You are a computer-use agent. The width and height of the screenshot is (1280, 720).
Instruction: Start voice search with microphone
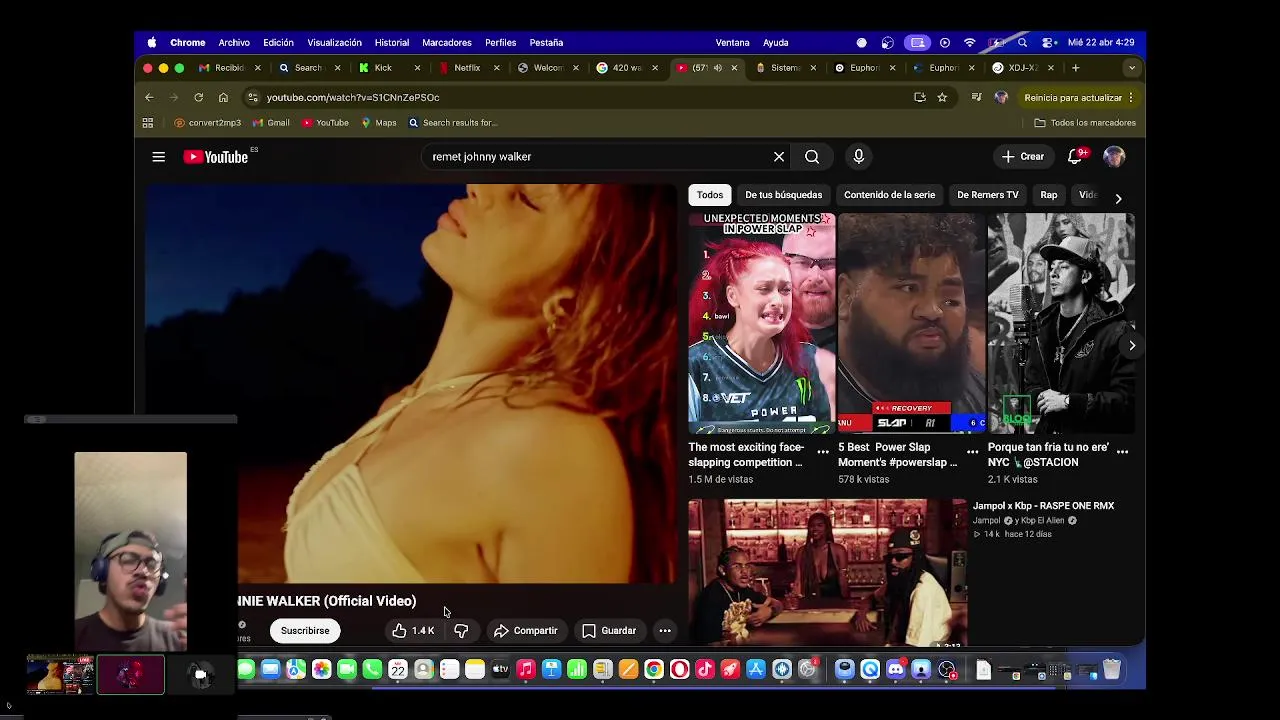coord(858,157)
